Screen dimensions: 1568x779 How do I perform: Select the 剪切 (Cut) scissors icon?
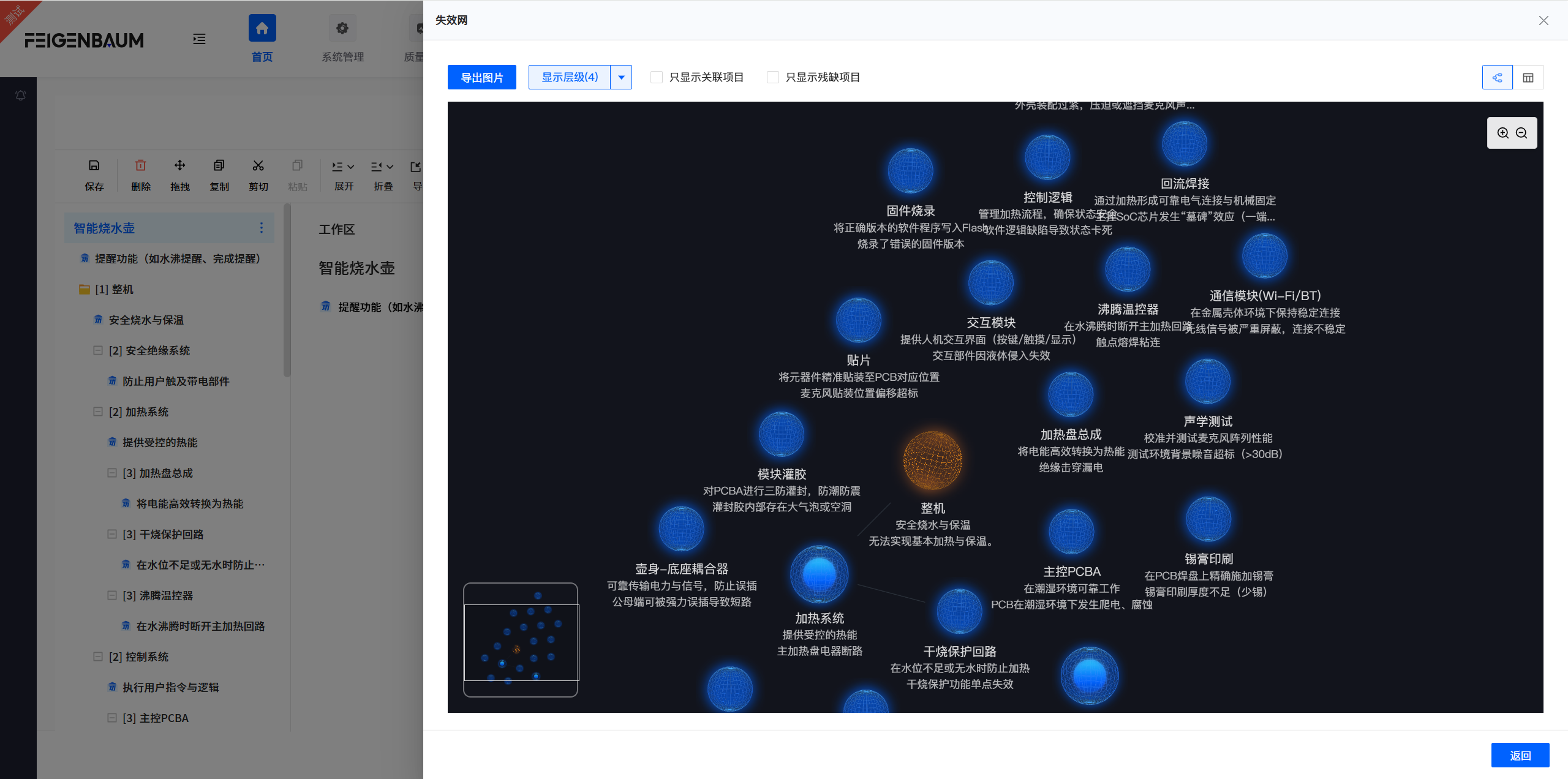click(x=258, y=165)
